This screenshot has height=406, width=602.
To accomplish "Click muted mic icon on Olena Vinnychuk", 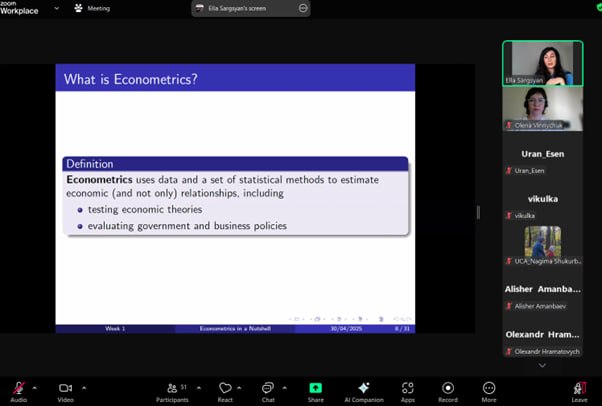I will coord(509,125).
